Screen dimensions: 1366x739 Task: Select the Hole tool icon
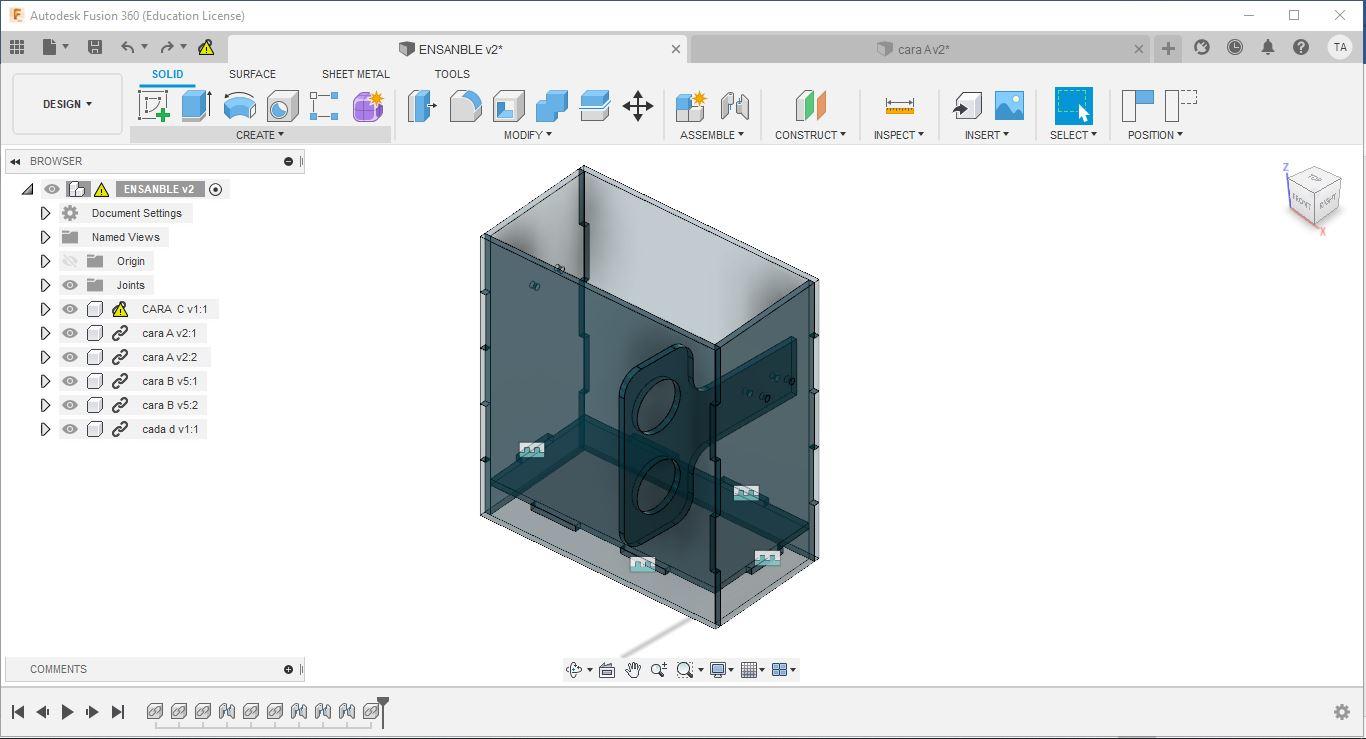pos(282,106)
